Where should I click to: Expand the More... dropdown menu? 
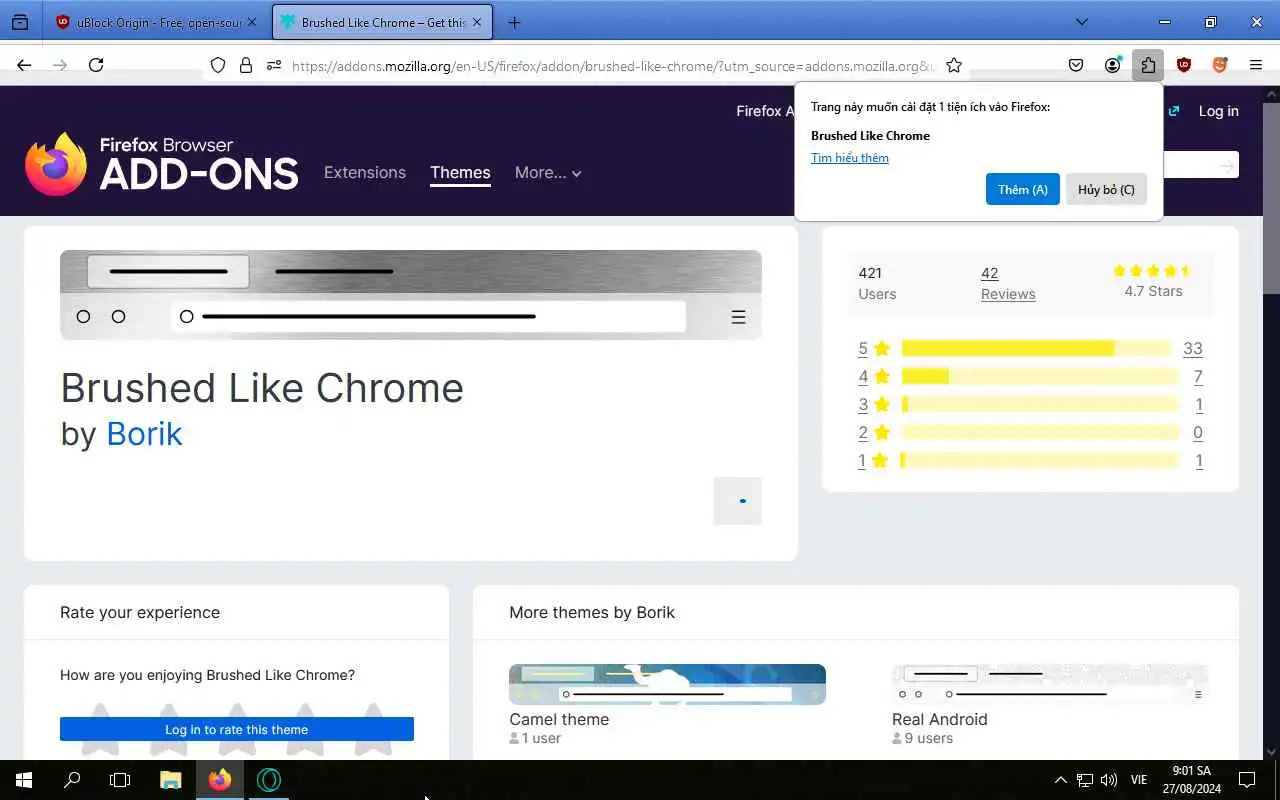pos(548,172)
